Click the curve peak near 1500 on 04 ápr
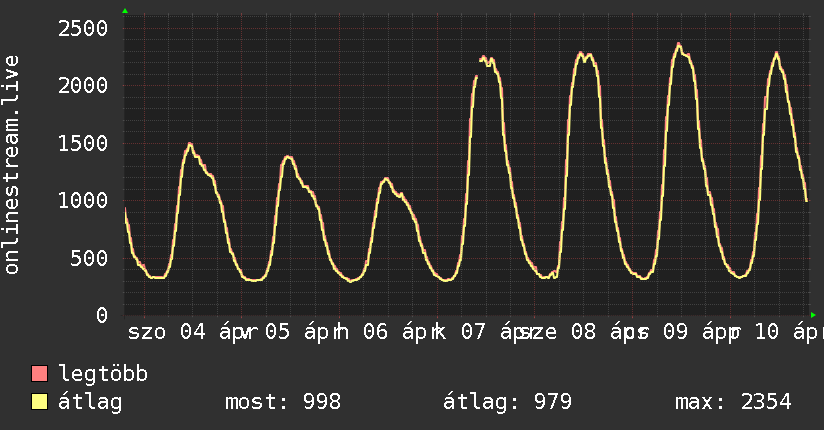This screenshot has height=430, width=824. pos(189,144)
